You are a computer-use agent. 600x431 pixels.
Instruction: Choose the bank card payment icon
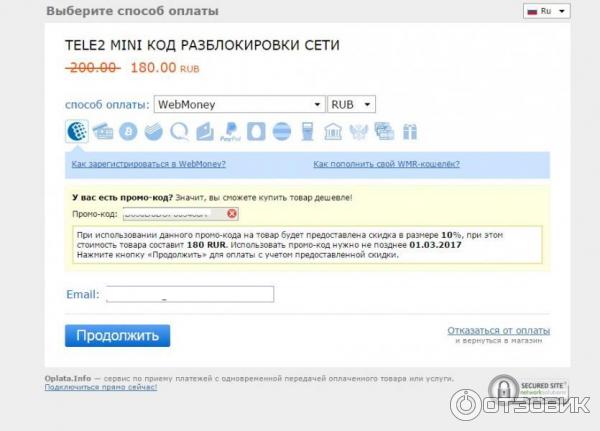click(x=103, y=132)
